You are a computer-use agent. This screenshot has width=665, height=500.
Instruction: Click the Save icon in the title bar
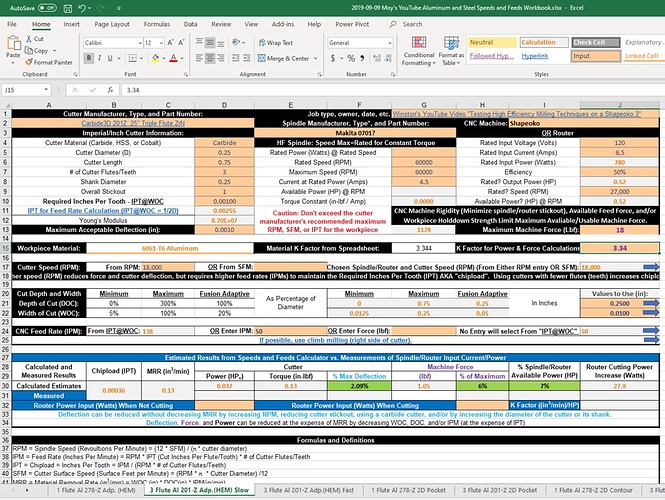67,8
